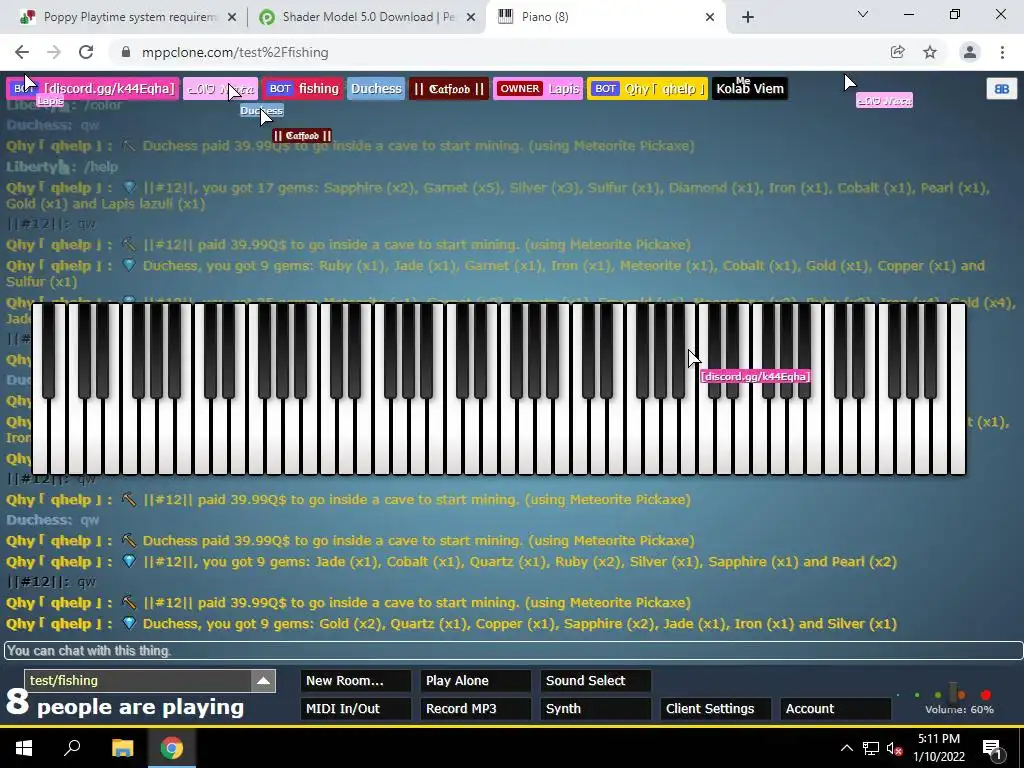Click the chat message input field

click(513, 650)
